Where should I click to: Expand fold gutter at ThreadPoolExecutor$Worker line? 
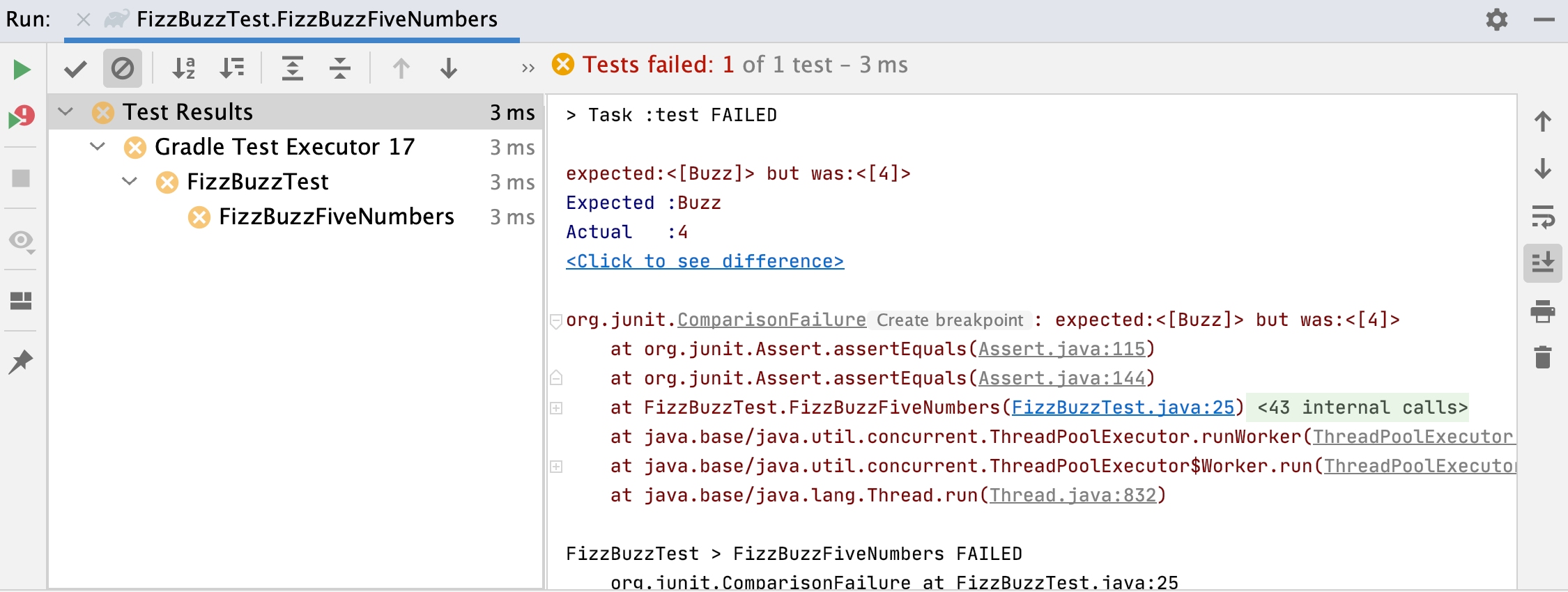[556, 467]
